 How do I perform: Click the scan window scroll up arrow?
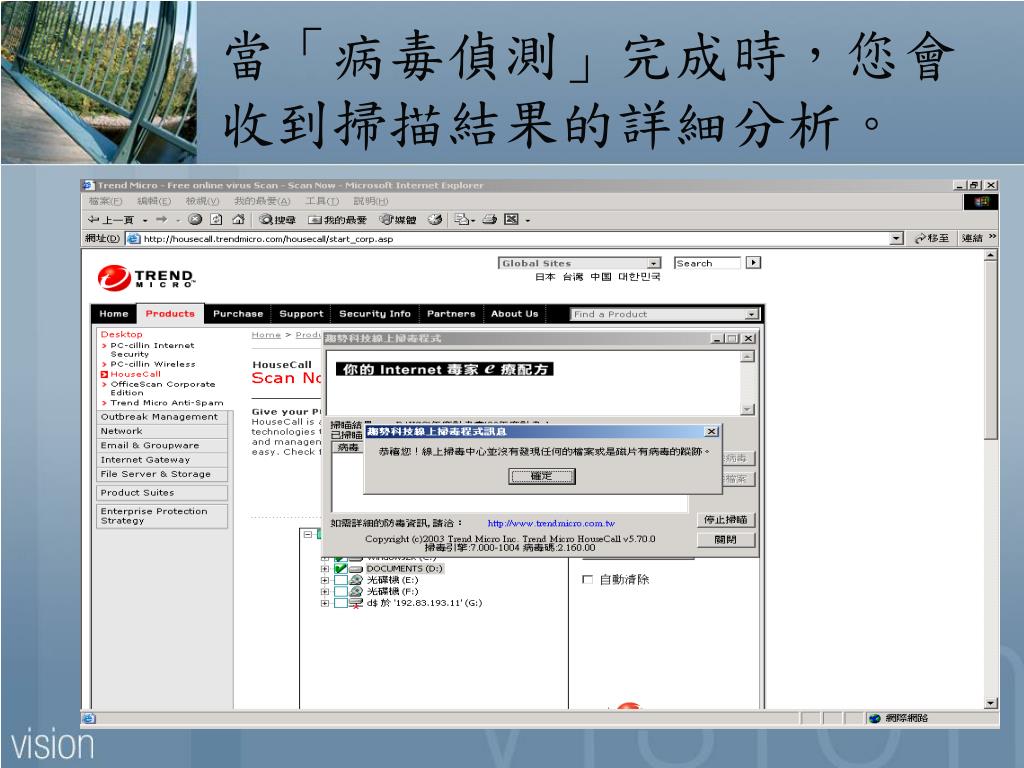(747, 357)
